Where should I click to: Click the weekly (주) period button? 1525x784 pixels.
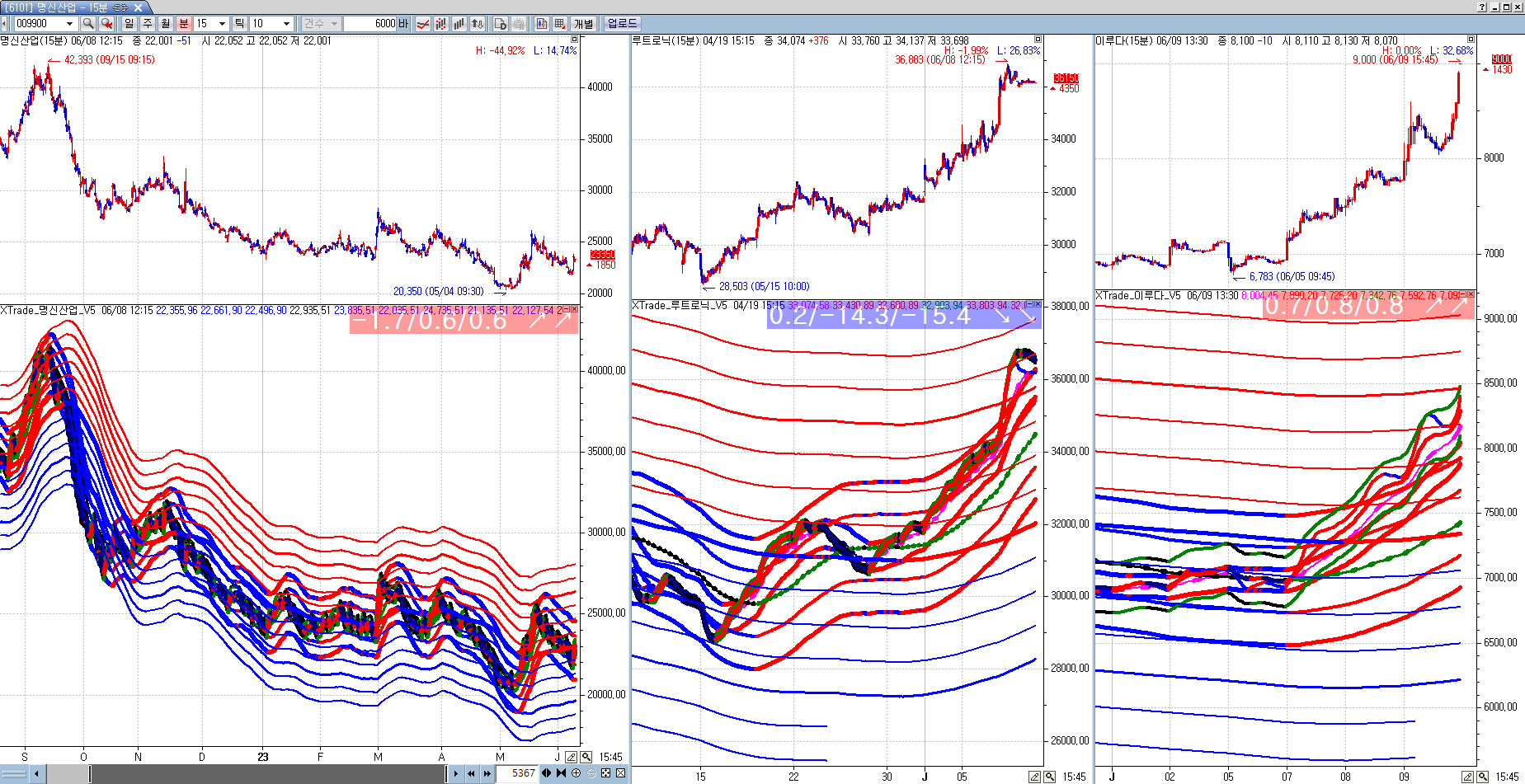pos(148,24)
